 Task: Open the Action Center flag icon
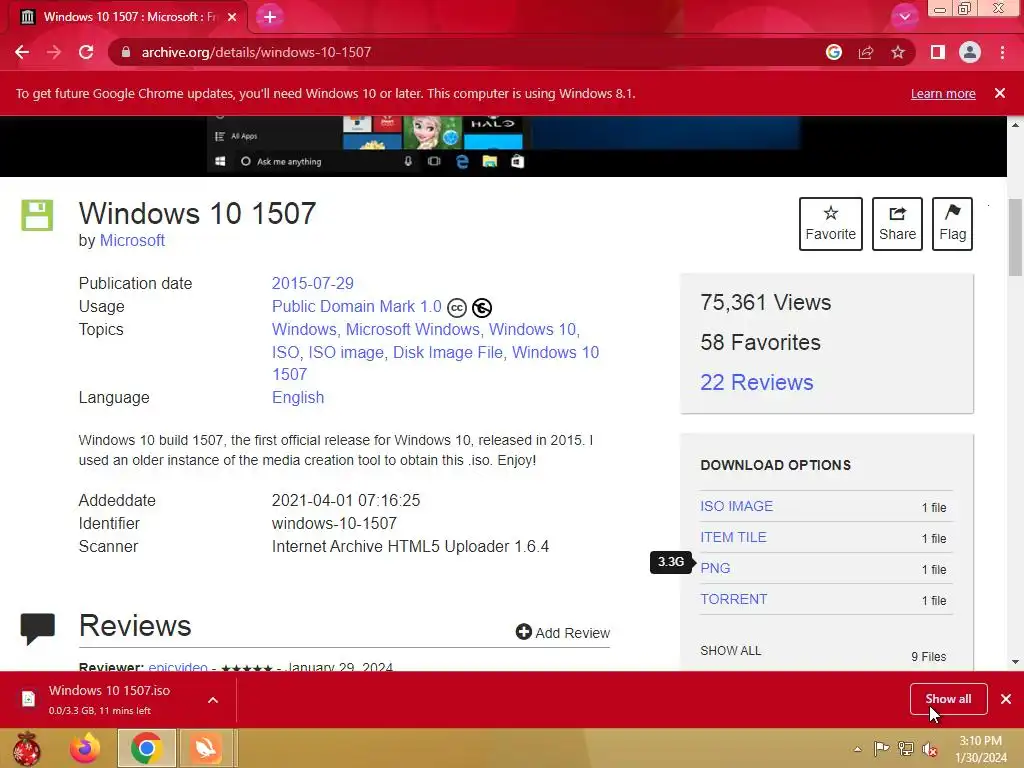(881, 749)
